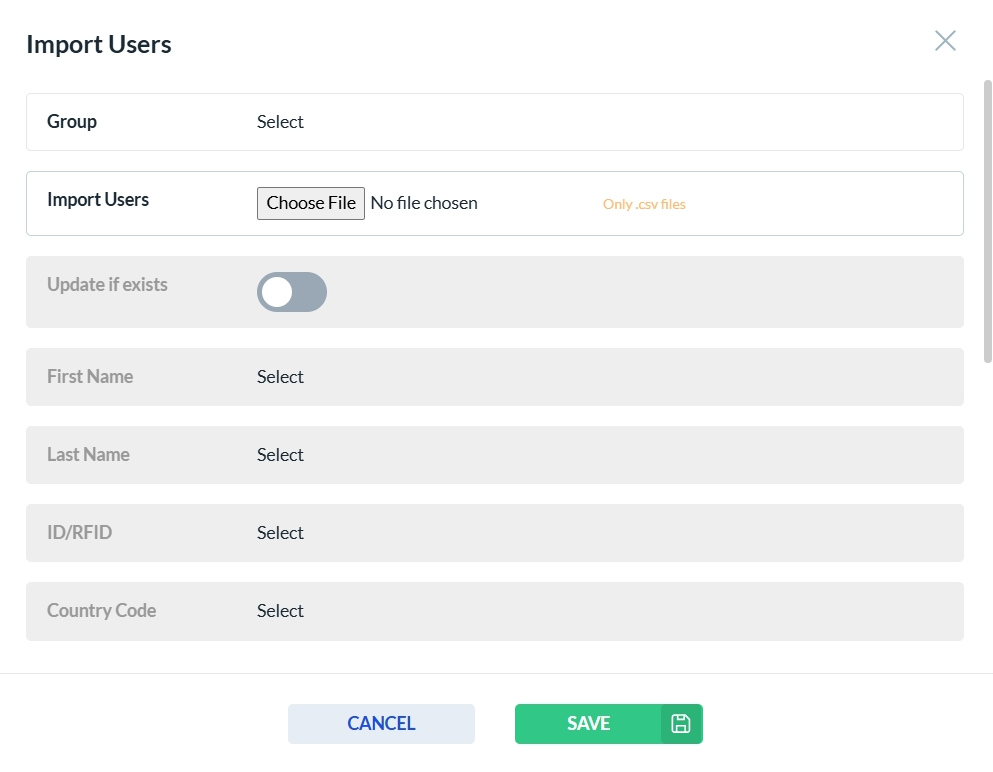Click the floppy disk save icon

[681, 724]
